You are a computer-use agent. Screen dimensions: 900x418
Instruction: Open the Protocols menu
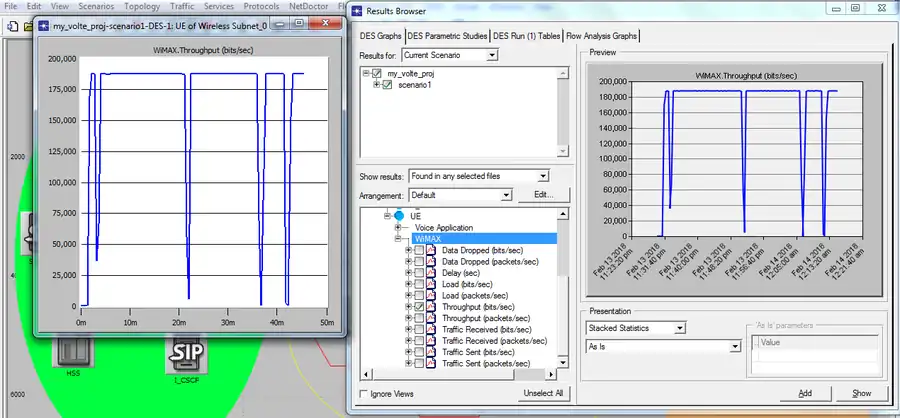click(261, 6)
